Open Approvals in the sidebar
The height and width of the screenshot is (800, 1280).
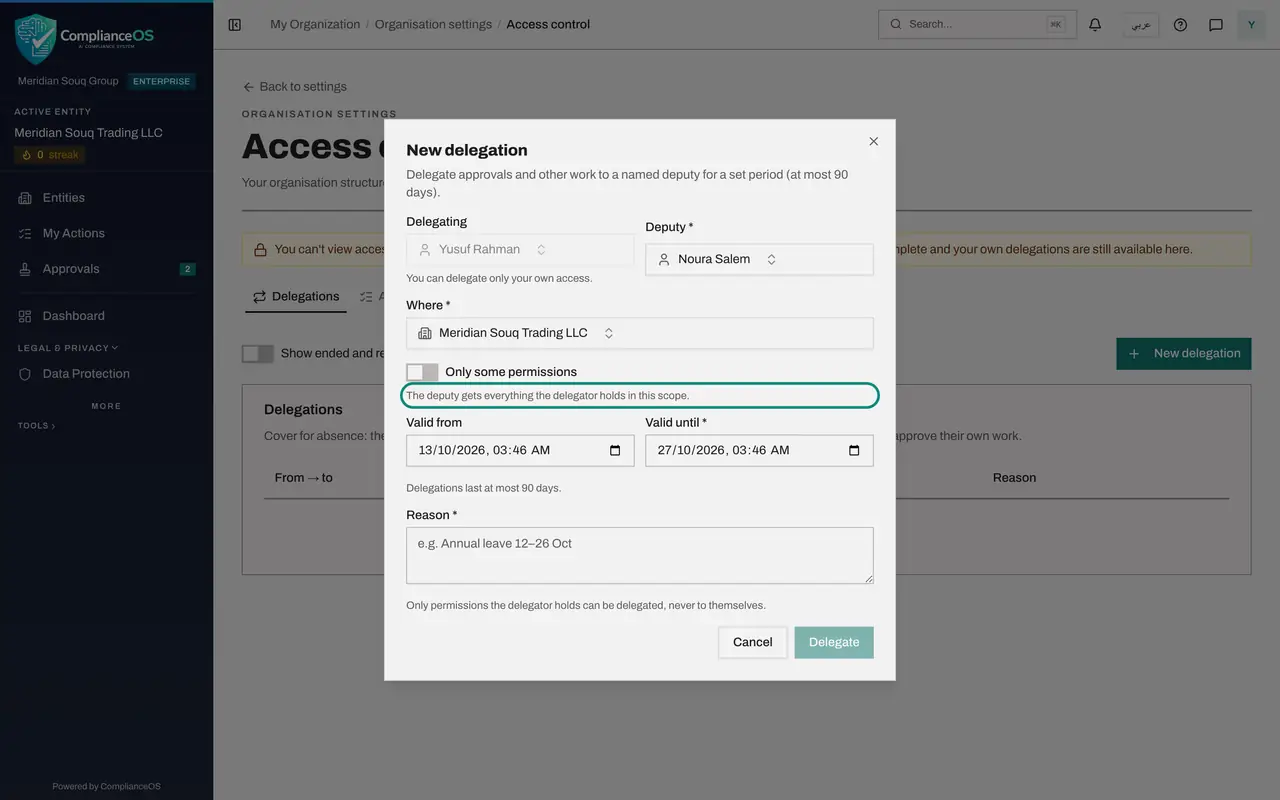106,269
